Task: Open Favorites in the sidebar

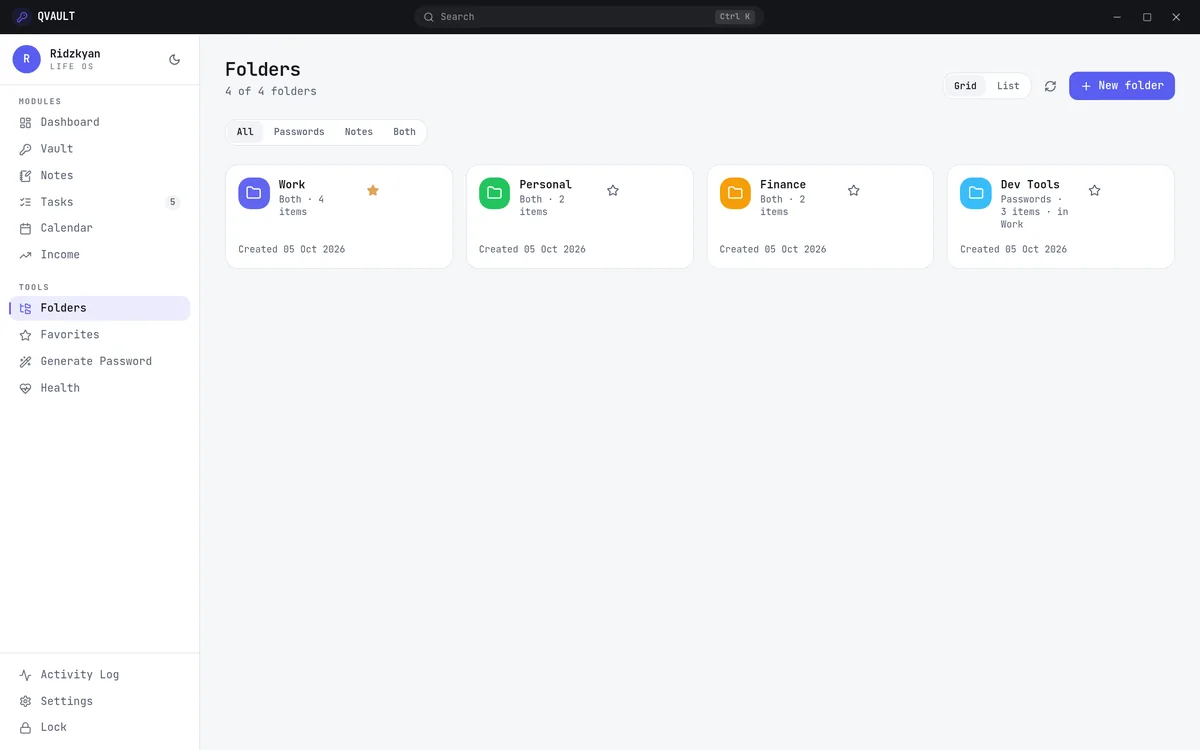Action: [x=100, y=335]
